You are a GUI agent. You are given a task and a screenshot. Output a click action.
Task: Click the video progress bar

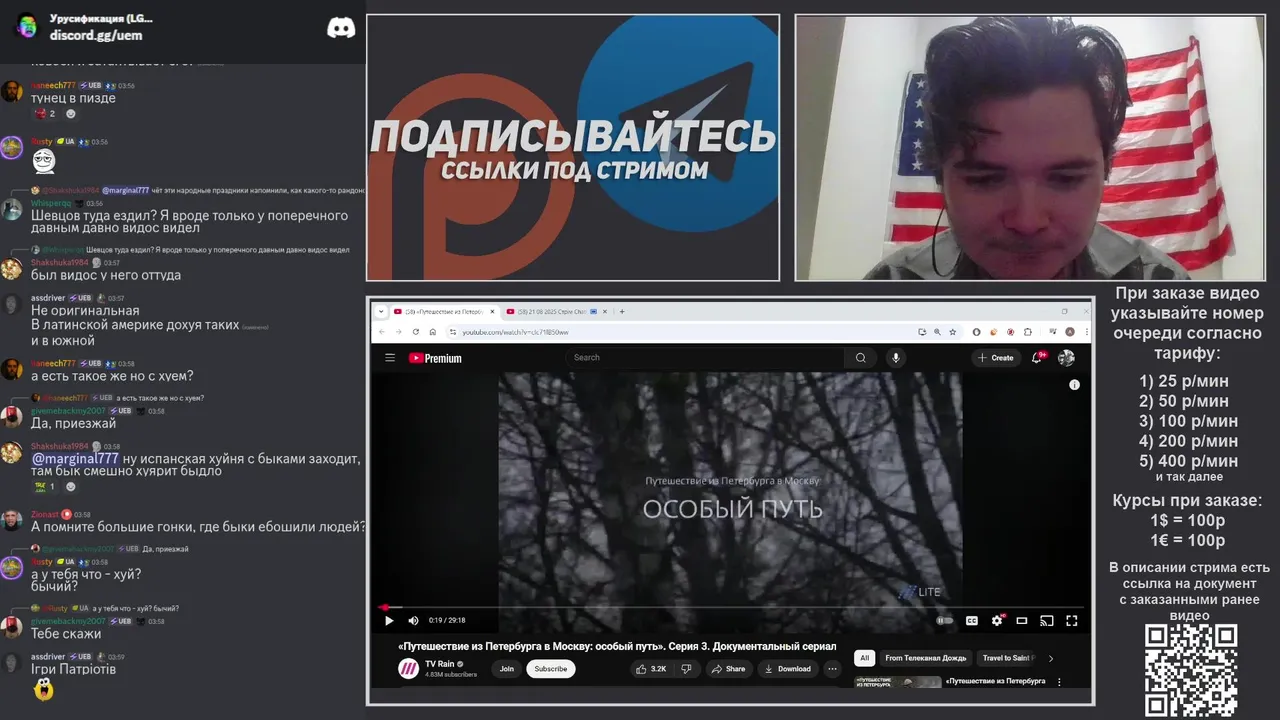point(731,607)
